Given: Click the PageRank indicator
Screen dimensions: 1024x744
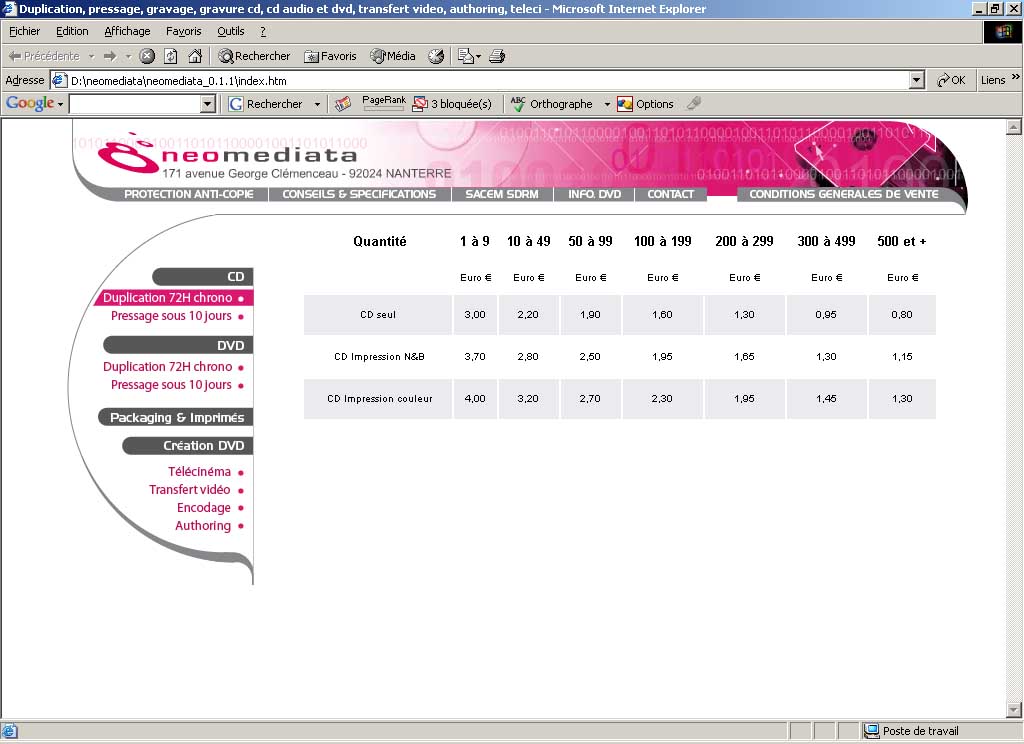Looking at the screenshot, I should pyautogui.click(x=384, y=103).
